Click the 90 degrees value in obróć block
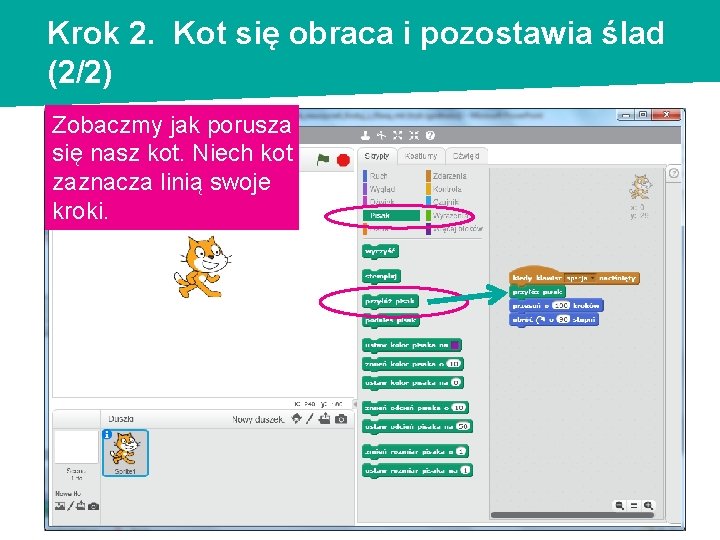The image size is (720, 540). (563, 319)
